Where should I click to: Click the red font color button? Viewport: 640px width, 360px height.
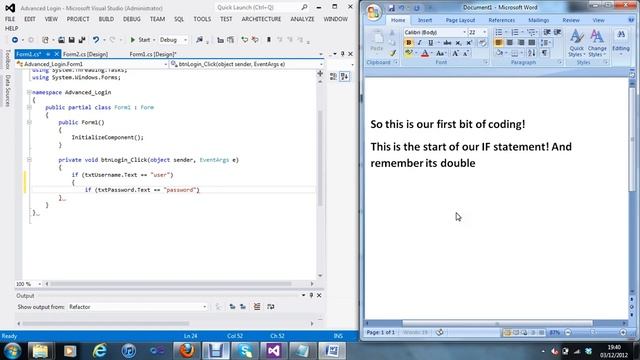coord(424,53)
